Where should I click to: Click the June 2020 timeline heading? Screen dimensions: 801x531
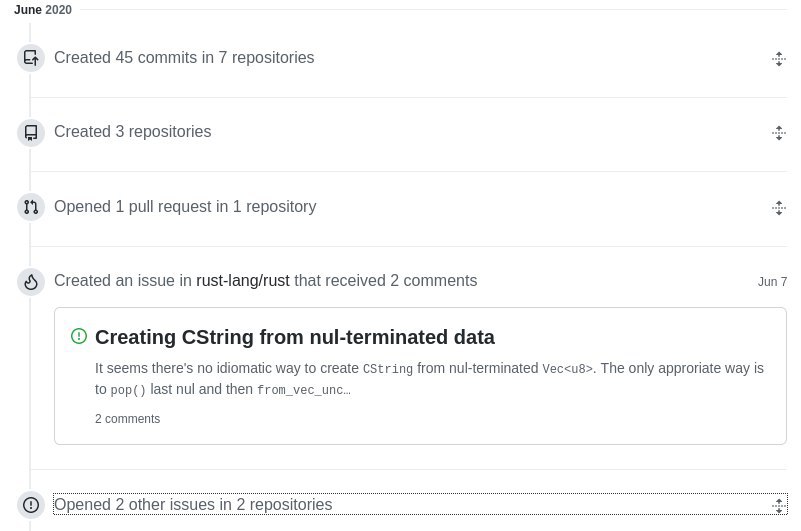[x=43, y=10]
